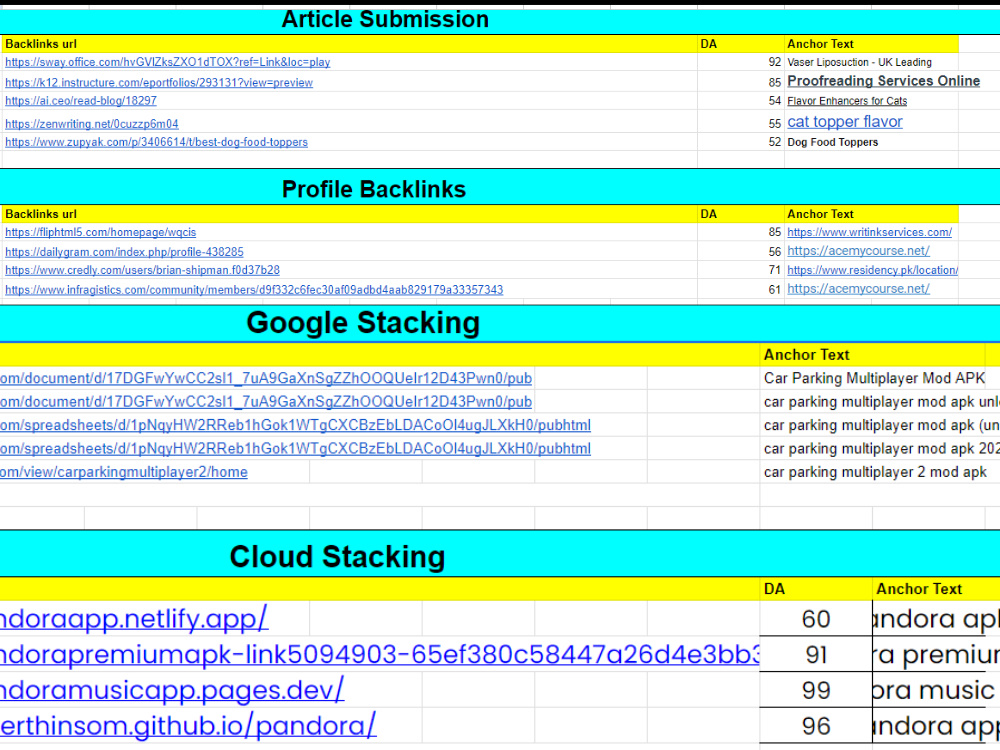
Task: Open the zenwriting.net backlink
Action: click(x=92, y=124)
